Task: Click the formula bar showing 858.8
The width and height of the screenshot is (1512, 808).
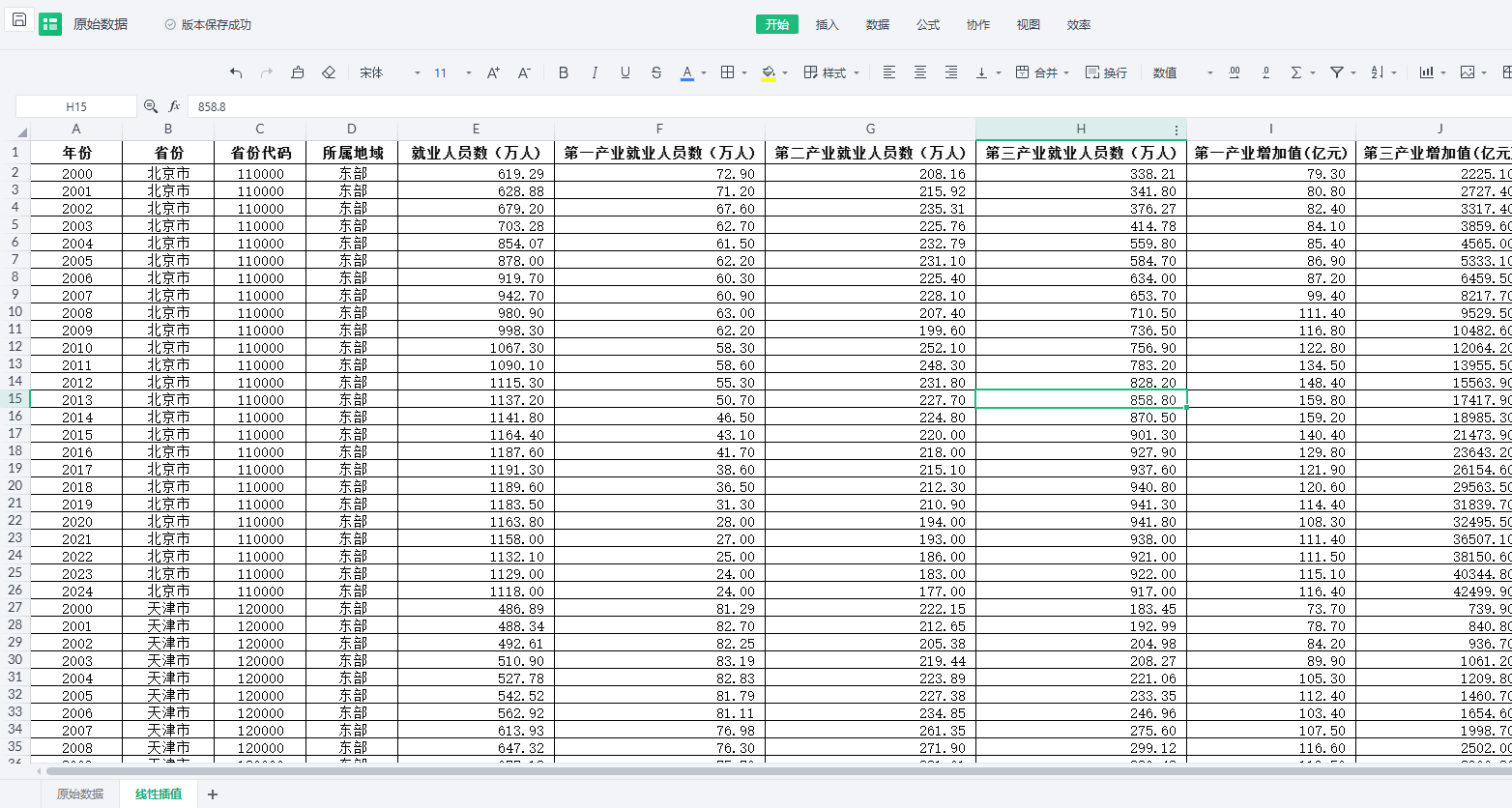Action: click(x=851, y=106)
